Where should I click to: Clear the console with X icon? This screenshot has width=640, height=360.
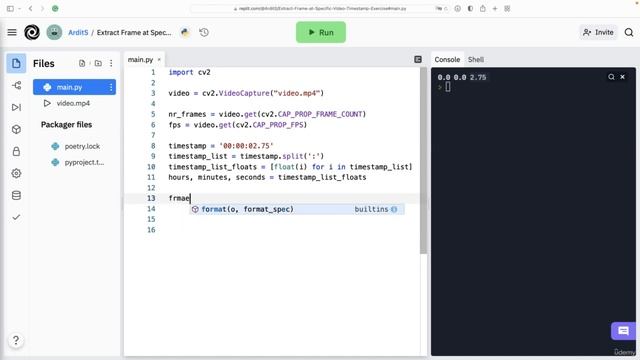[x=622, y=77]
